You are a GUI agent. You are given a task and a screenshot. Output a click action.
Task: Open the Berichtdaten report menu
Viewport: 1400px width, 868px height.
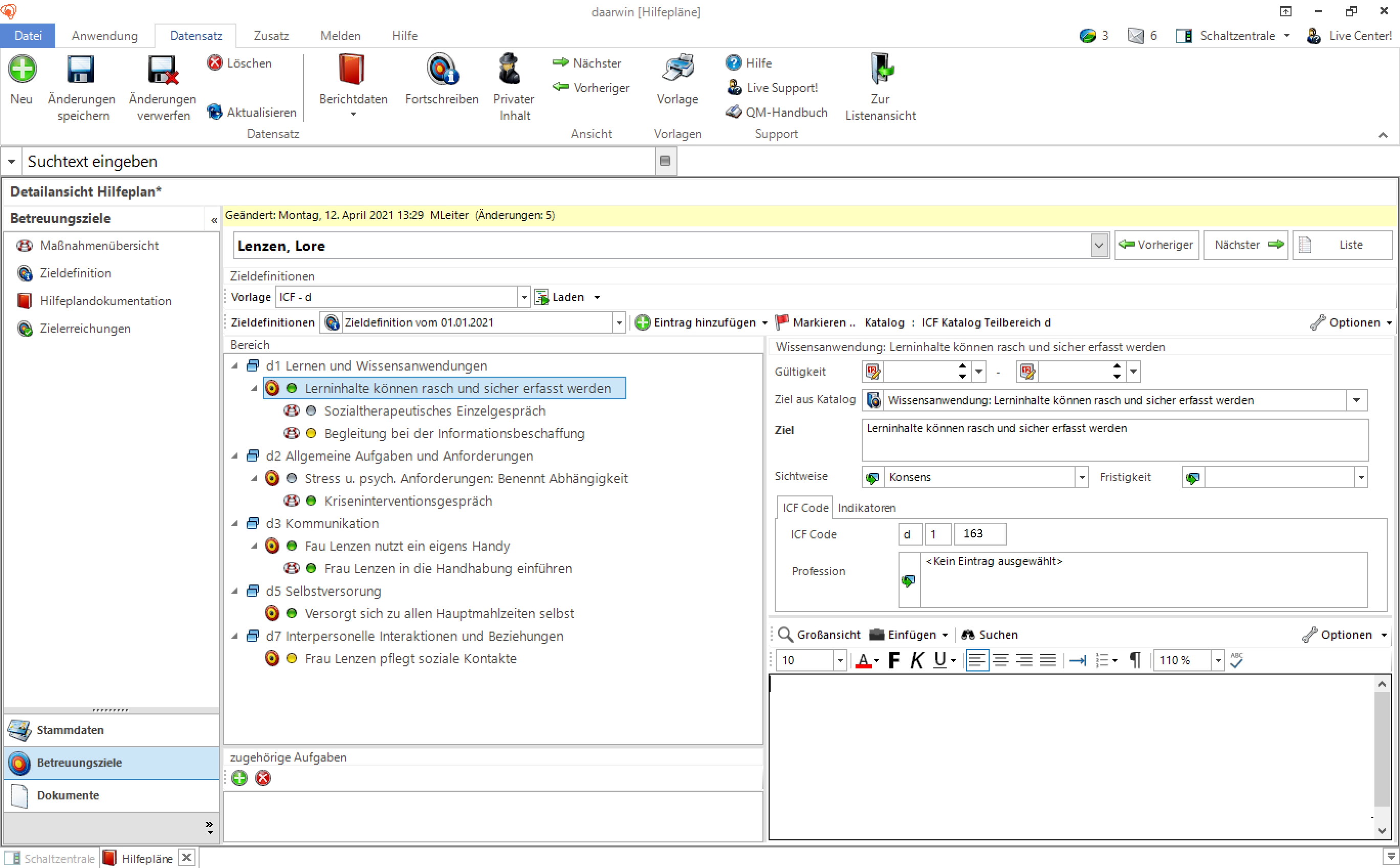click(x=353, y=85)
